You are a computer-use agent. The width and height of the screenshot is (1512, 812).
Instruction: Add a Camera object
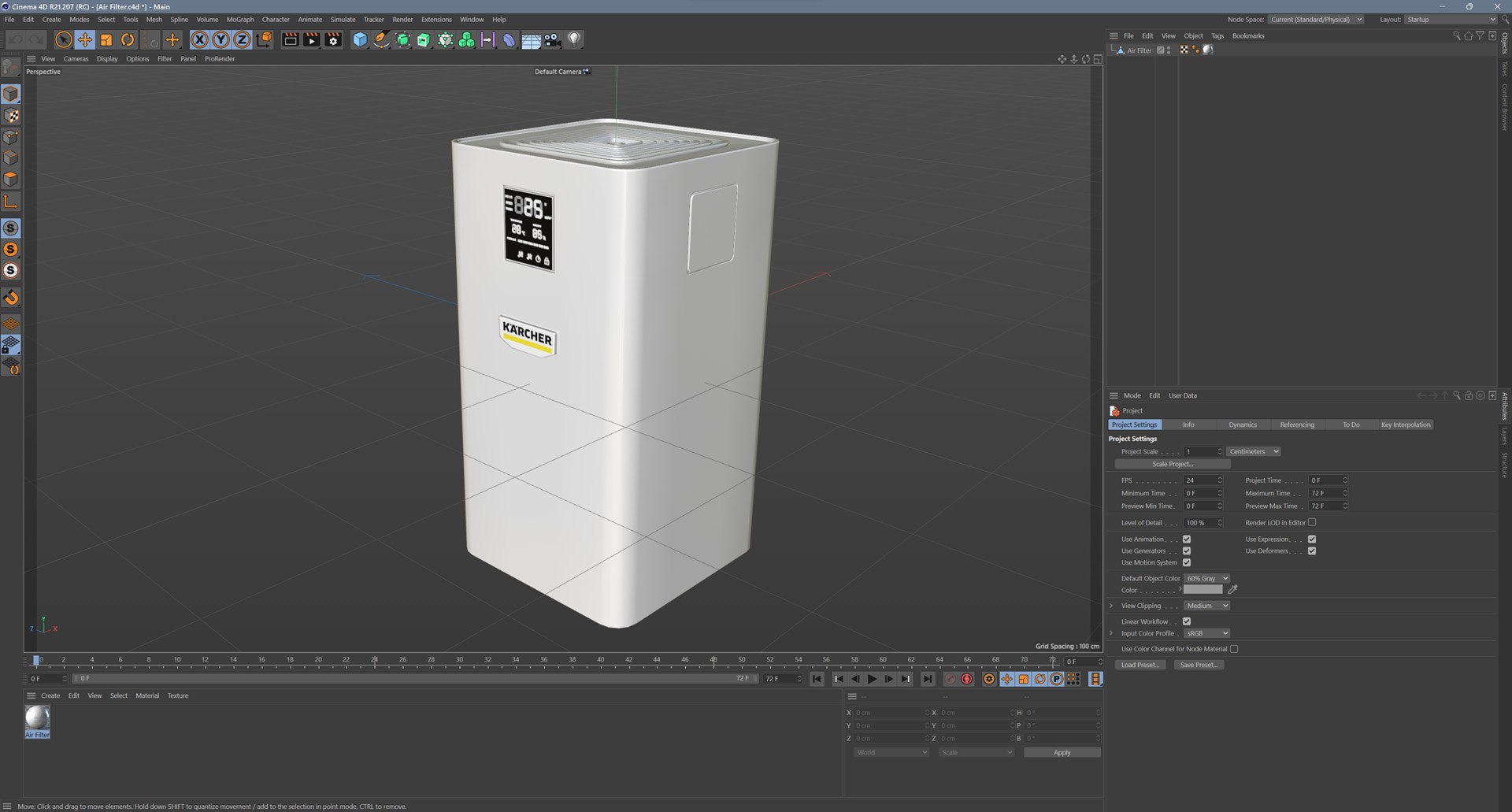553,39
